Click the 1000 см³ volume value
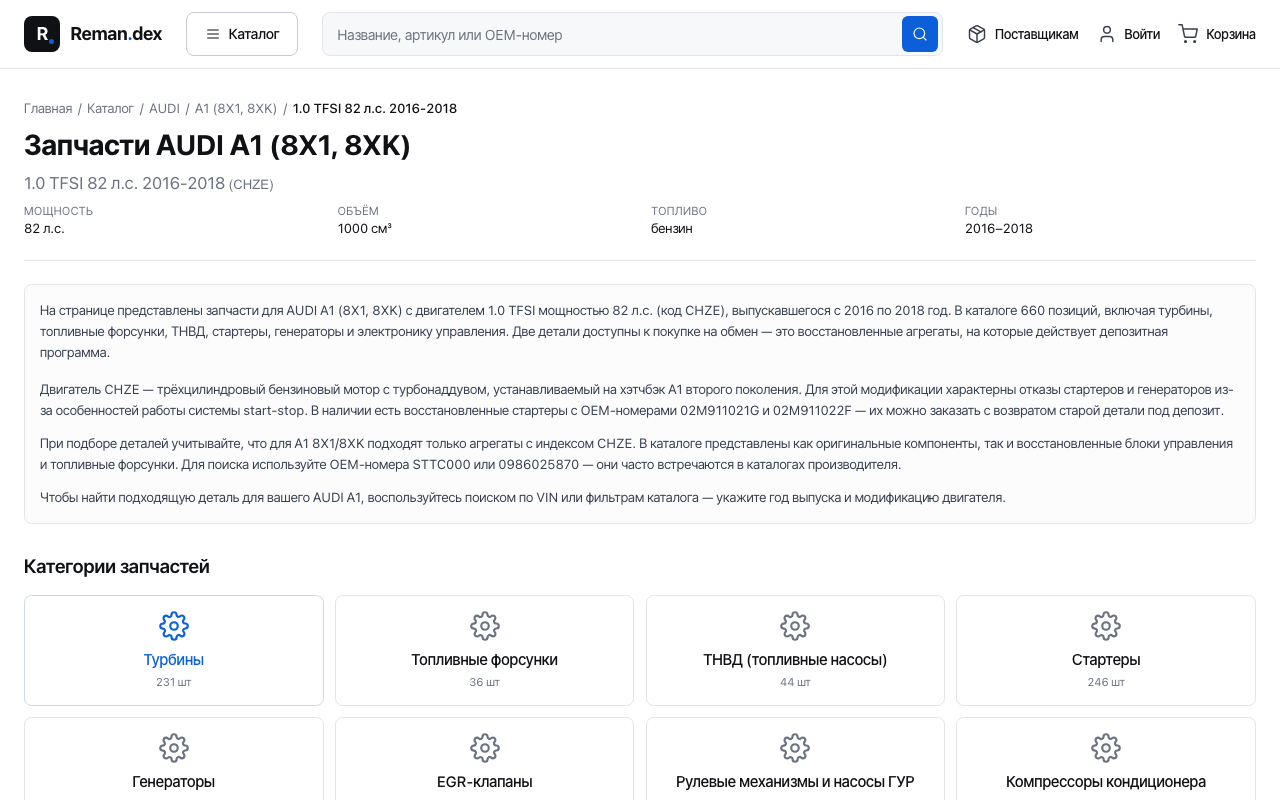Screen dimensions: 1280x800 (365, 228)
